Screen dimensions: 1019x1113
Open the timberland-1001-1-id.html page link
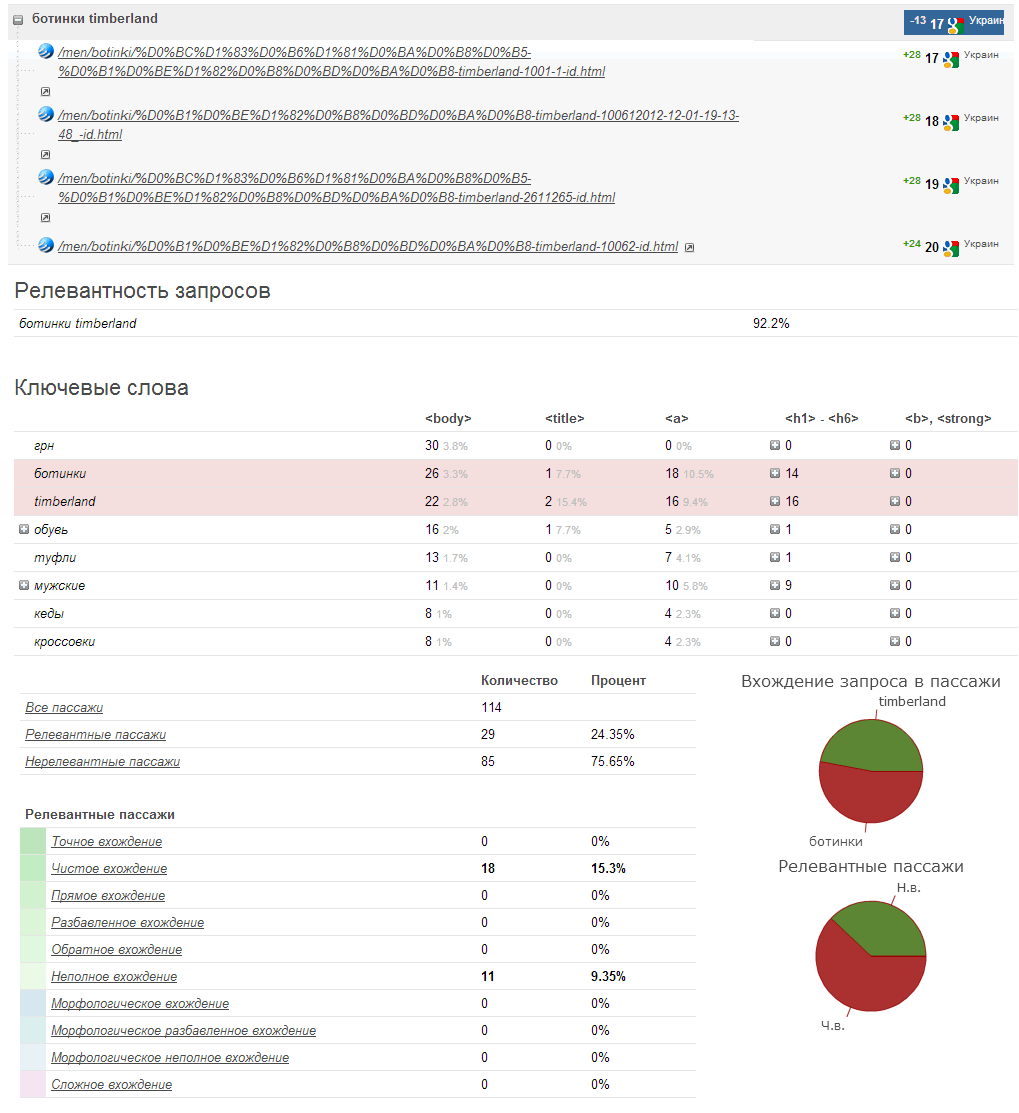[x=331, y=62]
